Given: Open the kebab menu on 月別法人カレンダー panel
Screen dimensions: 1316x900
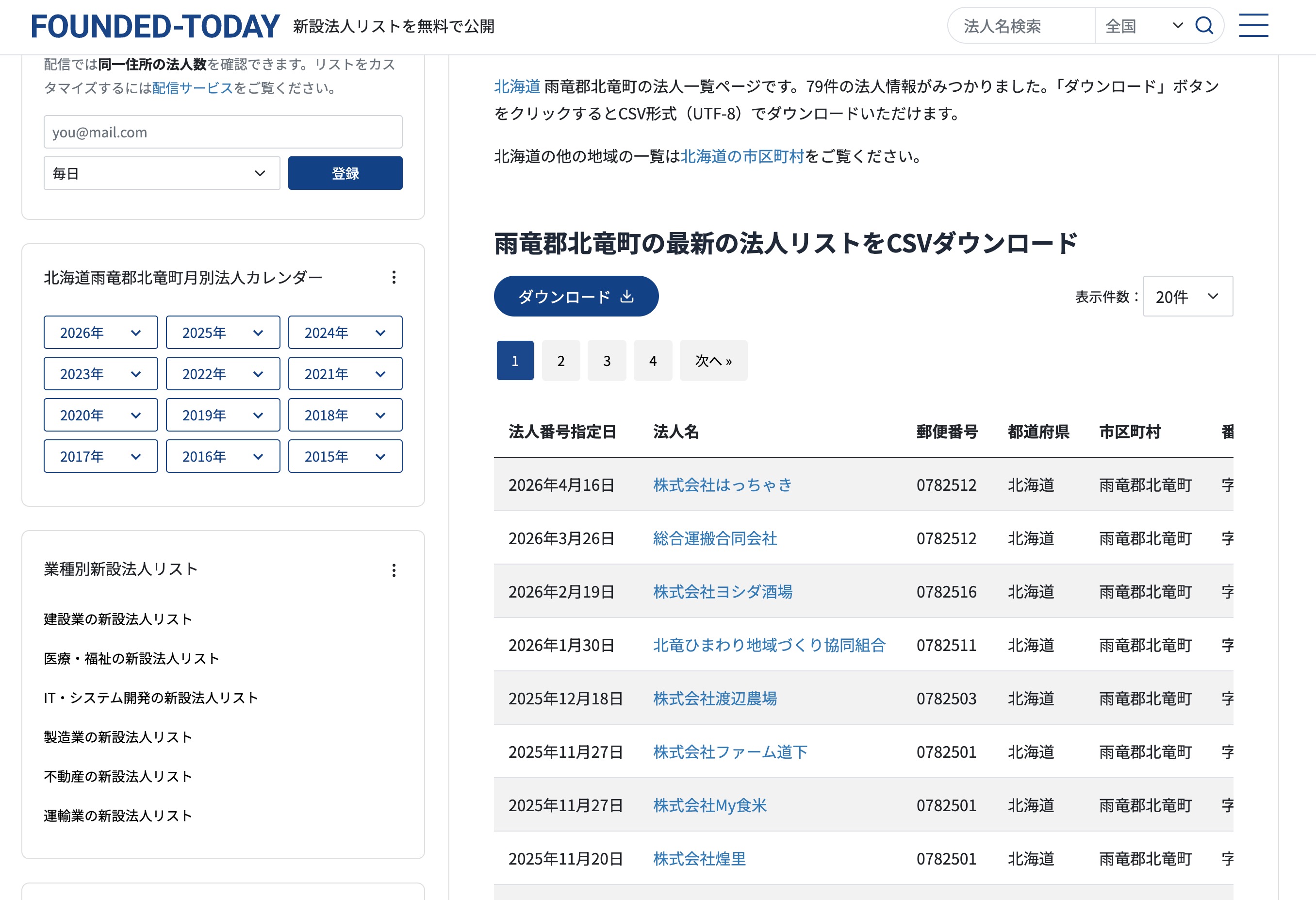Looking at the screenshot, I should click(x=394, y=278).
